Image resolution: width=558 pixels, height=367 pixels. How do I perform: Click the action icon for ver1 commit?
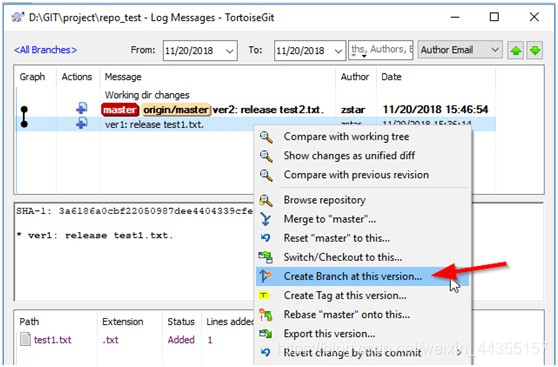82,123
